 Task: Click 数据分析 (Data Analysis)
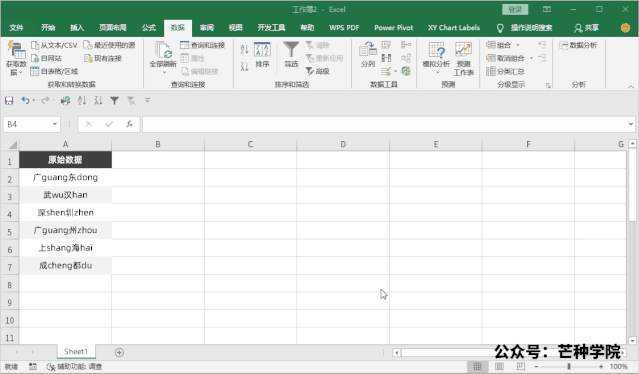point(578,45)
